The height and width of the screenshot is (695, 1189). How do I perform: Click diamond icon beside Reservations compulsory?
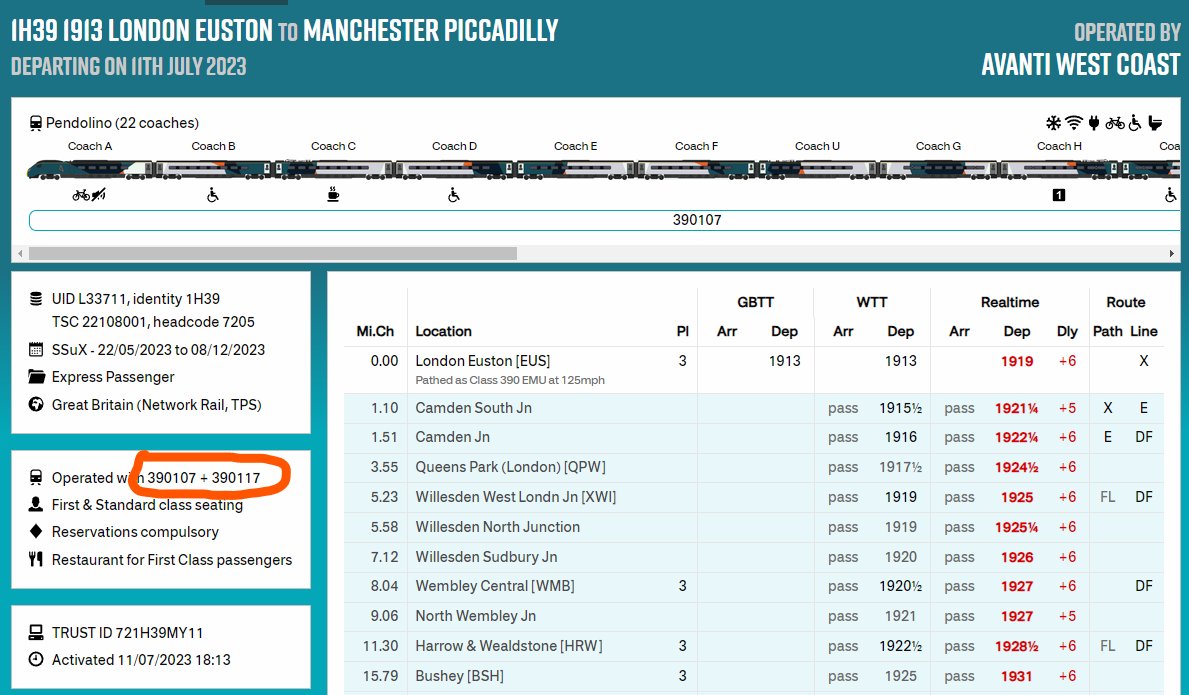[36, 531]
